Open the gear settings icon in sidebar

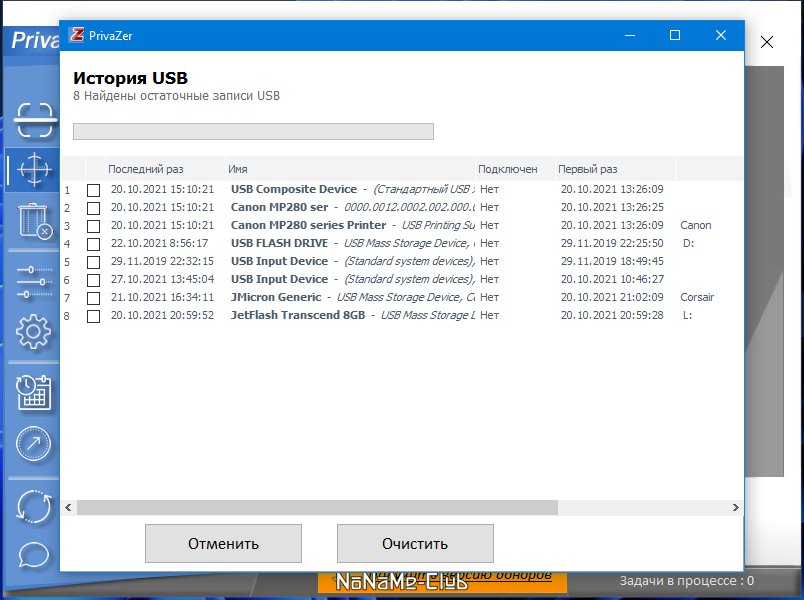34,332
